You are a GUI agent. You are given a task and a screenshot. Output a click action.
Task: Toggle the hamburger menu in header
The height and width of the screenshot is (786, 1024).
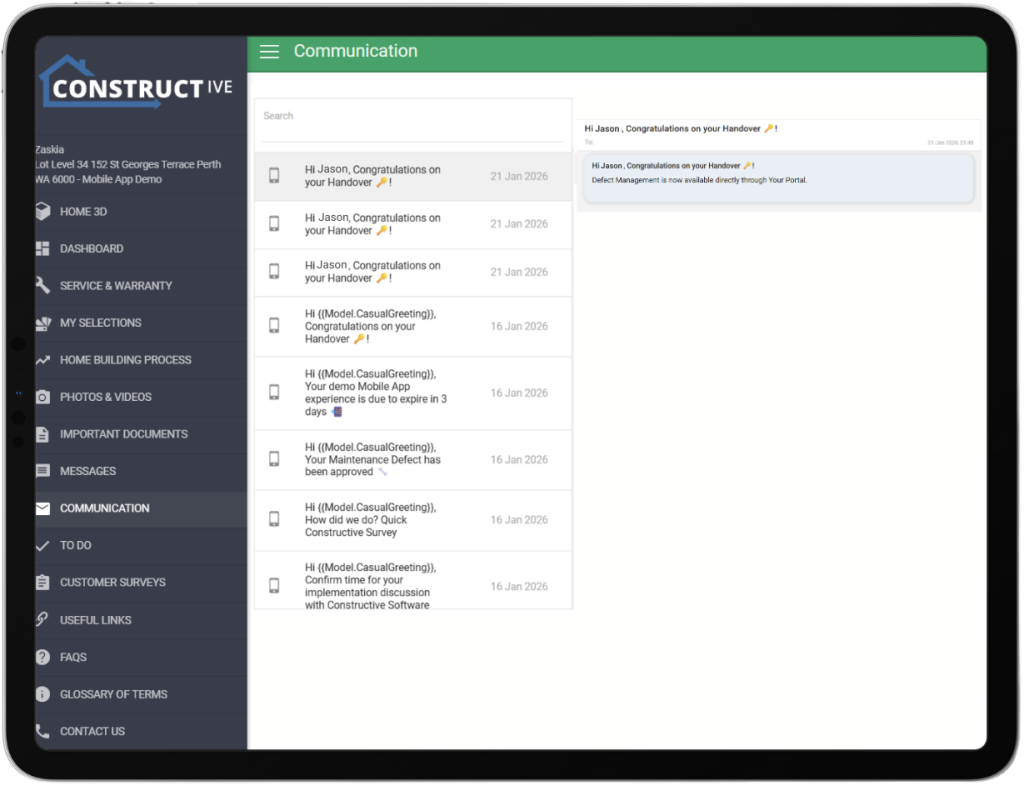click(x=269, y=52)
